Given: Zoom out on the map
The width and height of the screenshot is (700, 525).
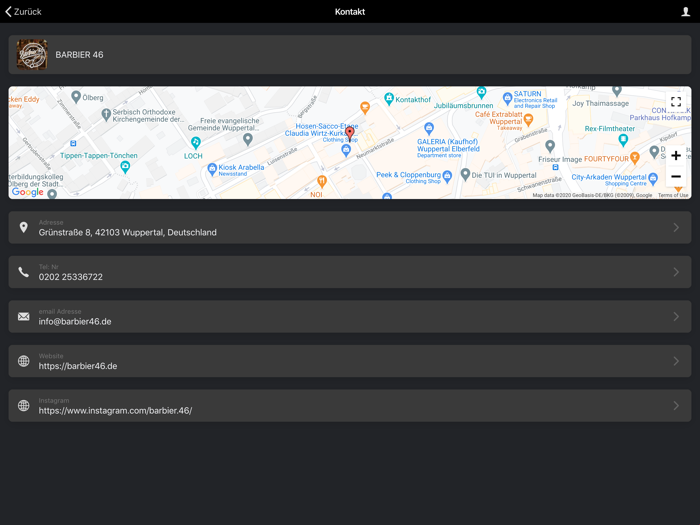Looking at the screenshot, I should [x=676, y=176].
